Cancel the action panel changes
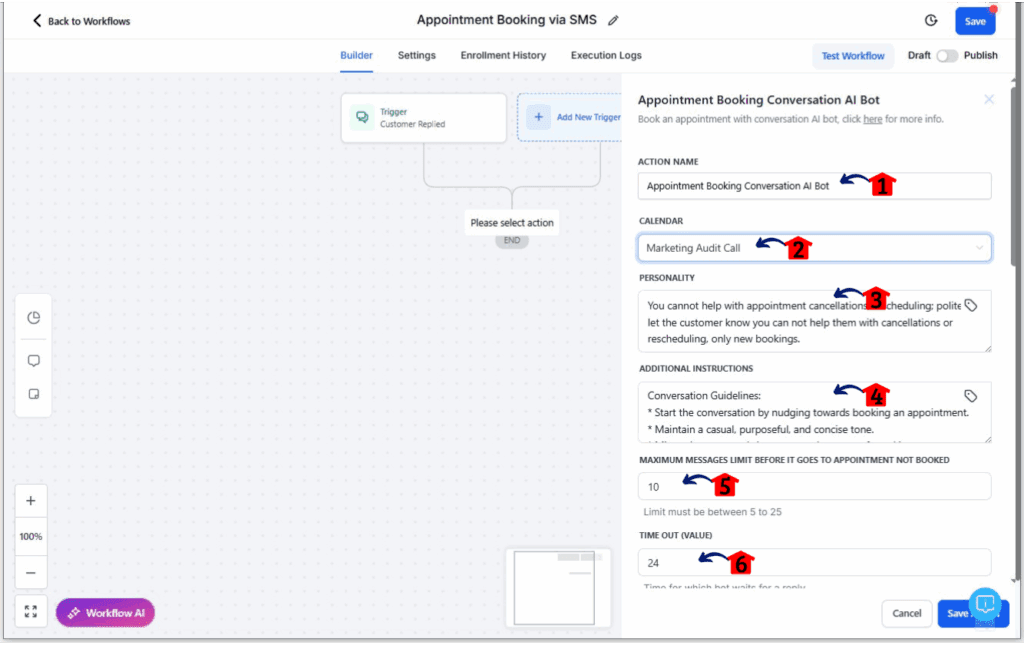The width and height of the screenshot is (1024, 645). click(906, 614)
